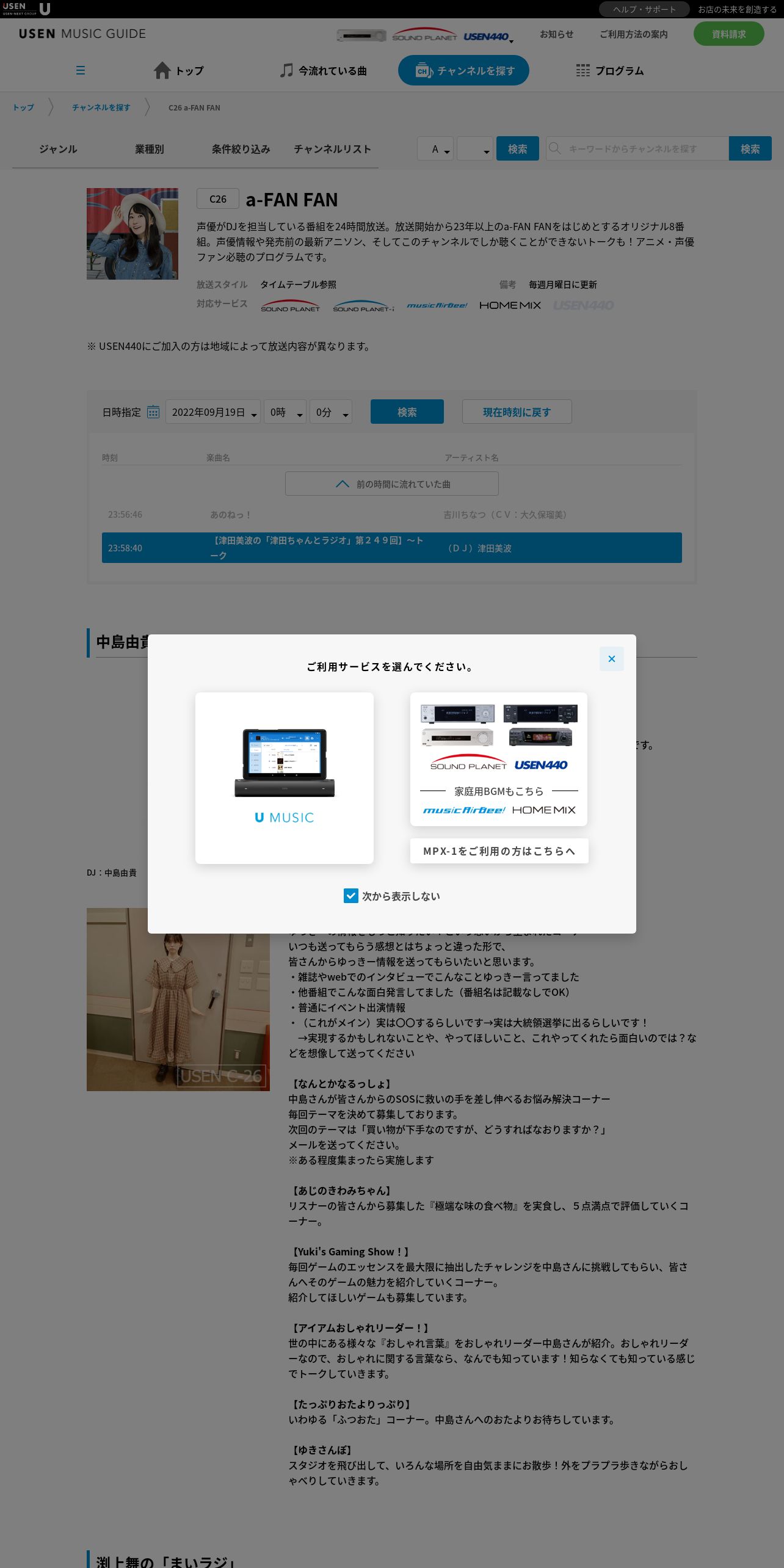Open the 0時 hour dropdown
The width and height of the screenshot is (784, 1568).
coord(285,412)
